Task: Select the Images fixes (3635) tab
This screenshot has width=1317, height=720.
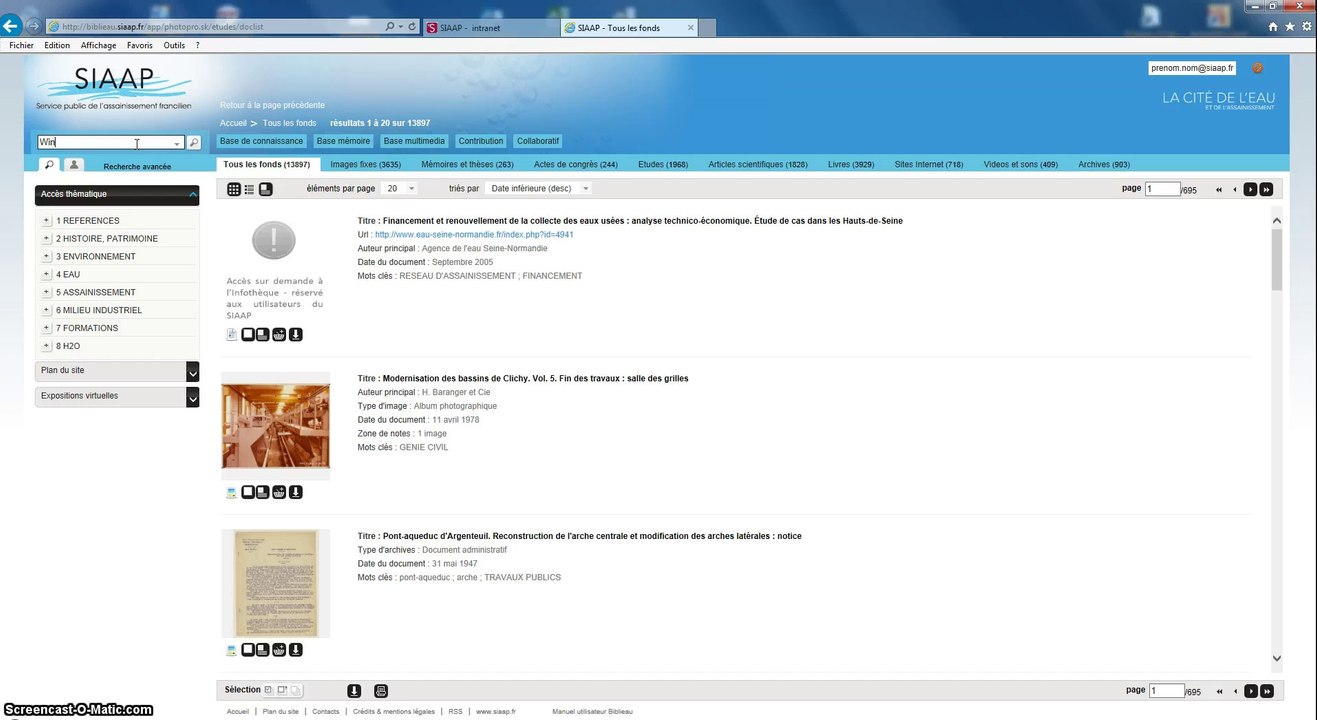Action: (365, 164)
